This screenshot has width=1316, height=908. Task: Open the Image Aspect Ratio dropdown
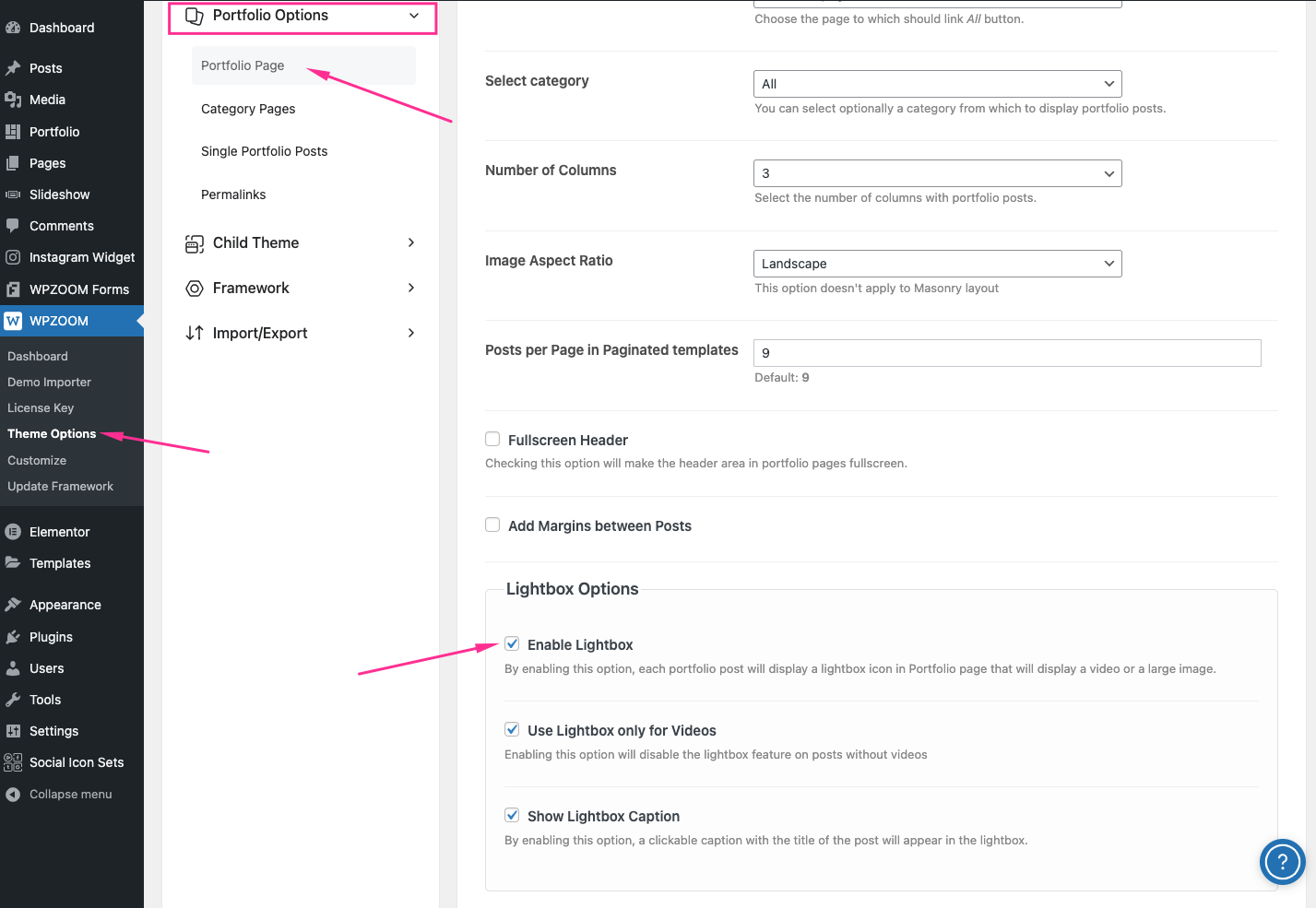pos(937,264)
